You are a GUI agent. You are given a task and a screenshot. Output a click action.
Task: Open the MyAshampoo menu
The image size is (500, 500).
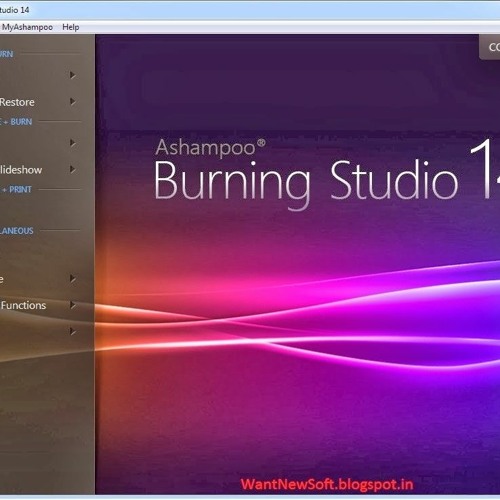tap(27, 27)
